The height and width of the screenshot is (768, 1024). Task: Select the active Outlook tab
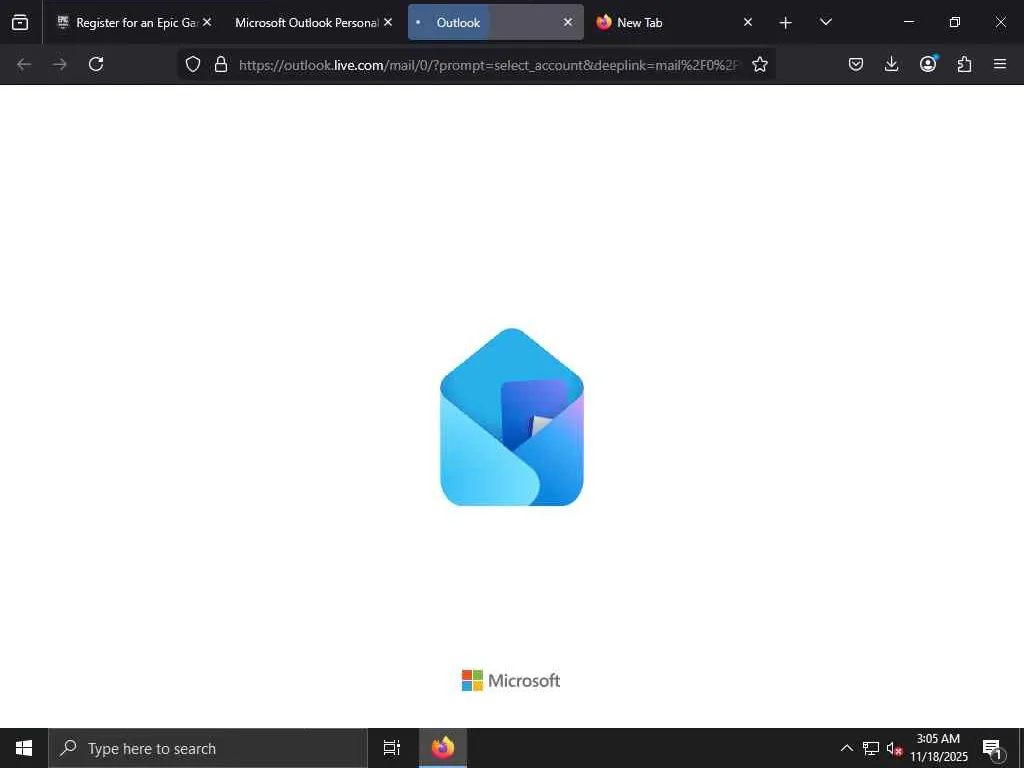[x=496, y=22]
